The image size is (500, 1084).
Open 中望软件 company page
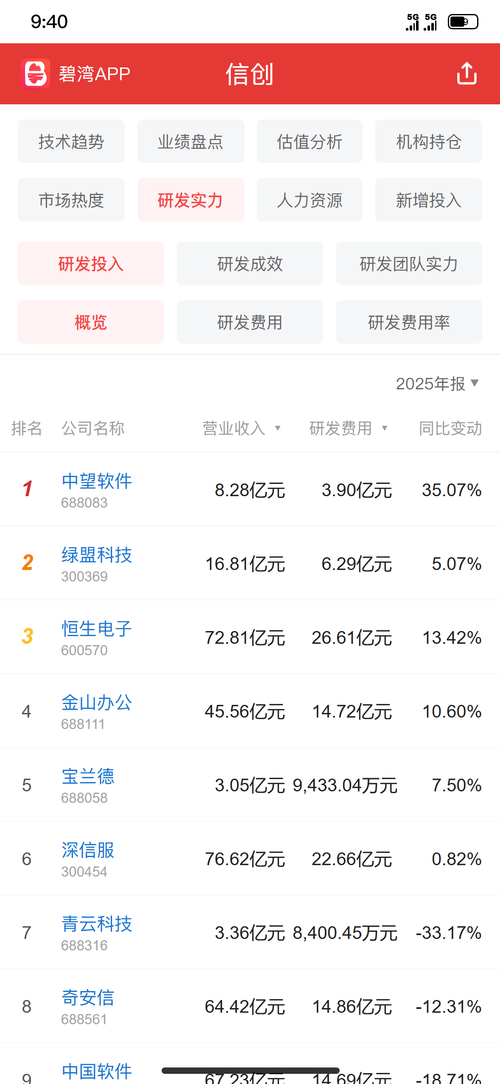(97, 481)
